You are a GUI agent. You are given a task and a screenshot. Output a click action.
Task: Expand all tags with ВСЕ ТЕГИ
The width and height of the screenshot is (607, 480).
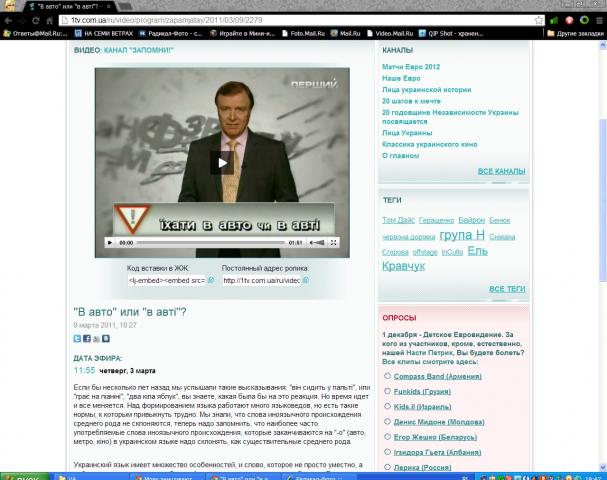pos(506,290)
